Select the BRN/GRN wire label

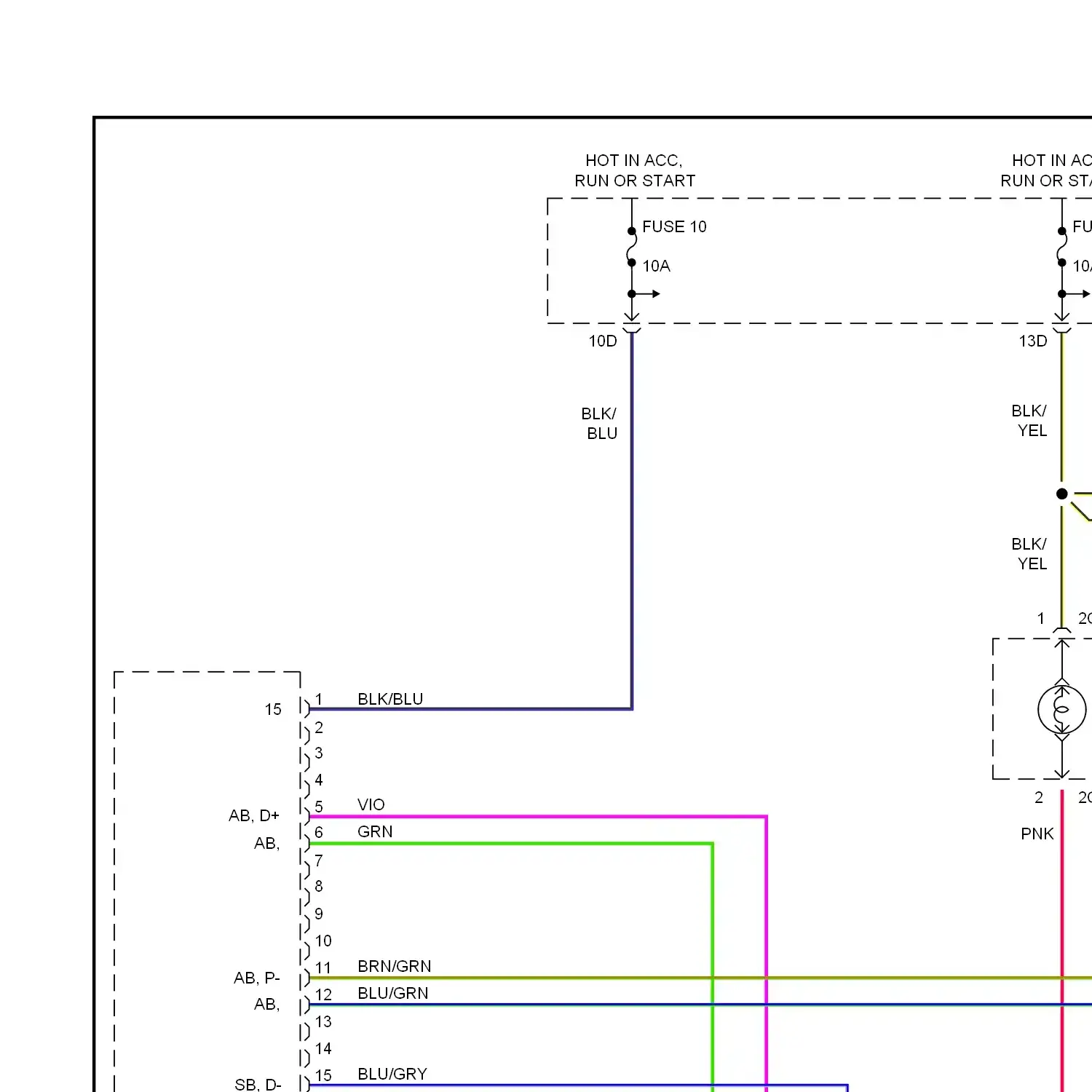395,966
